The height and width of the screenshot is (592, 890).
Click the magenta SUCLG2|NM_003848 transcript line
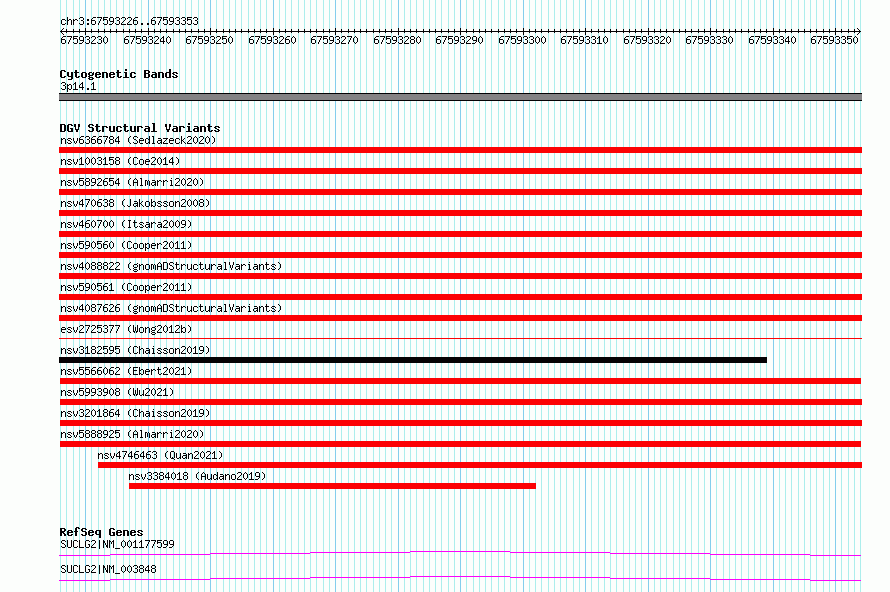[x=460, y=578]
